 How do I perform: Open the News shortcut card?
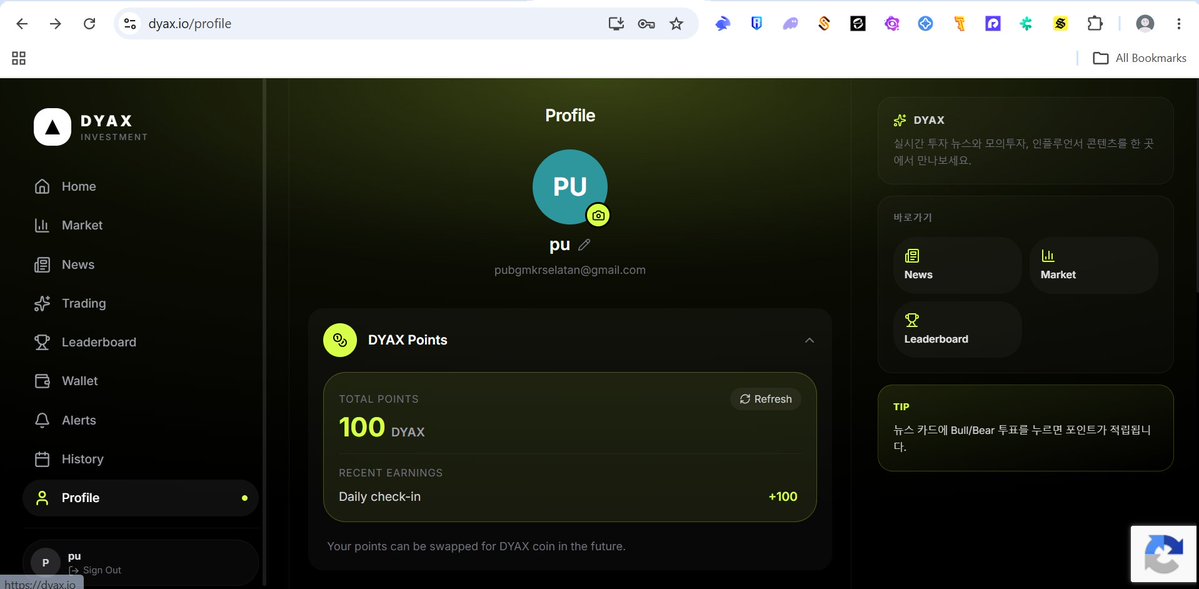(957, 265)
